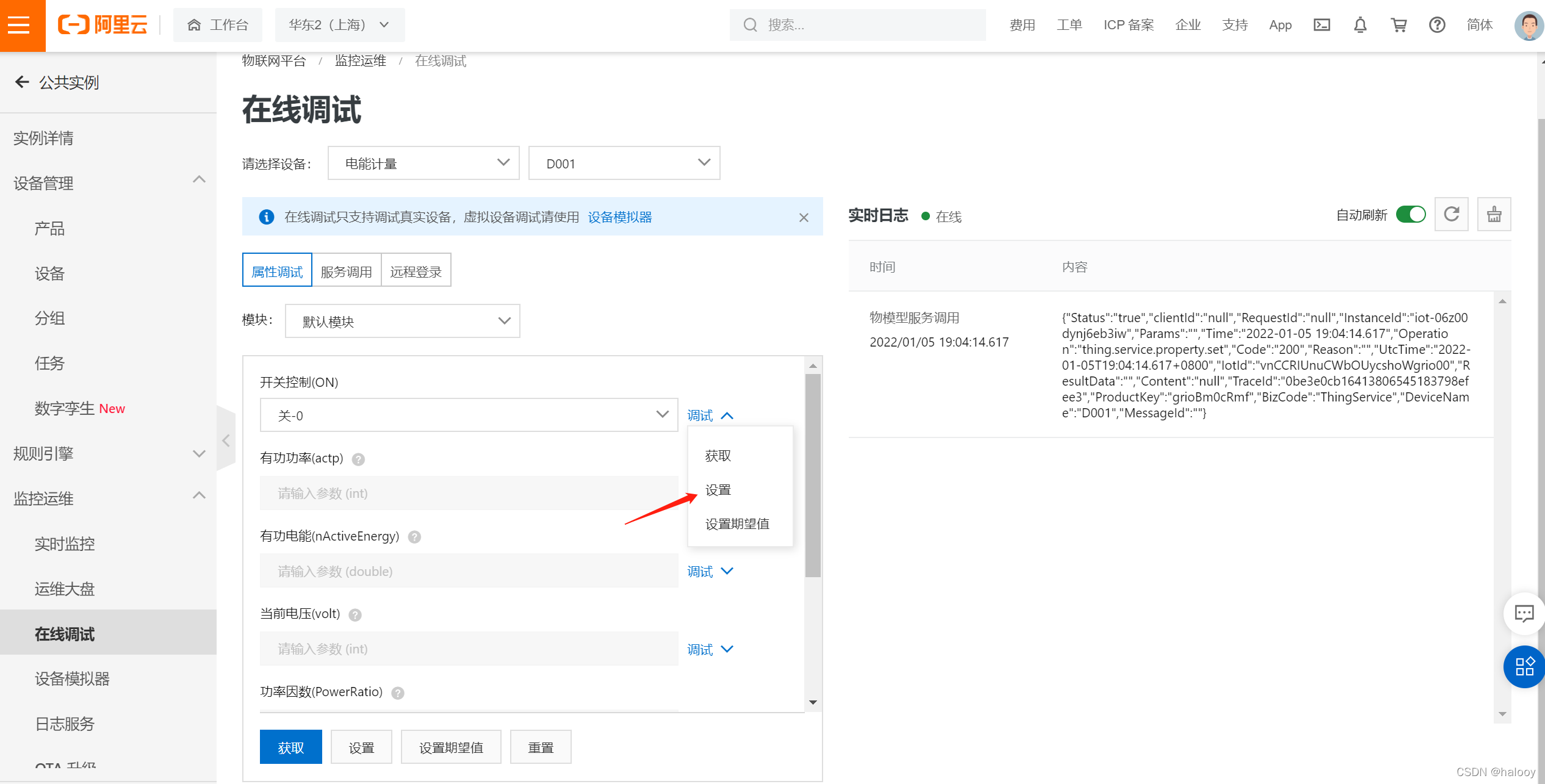Open the shopping cart icon
The image size is (1545, 784).
point(1399,25)
